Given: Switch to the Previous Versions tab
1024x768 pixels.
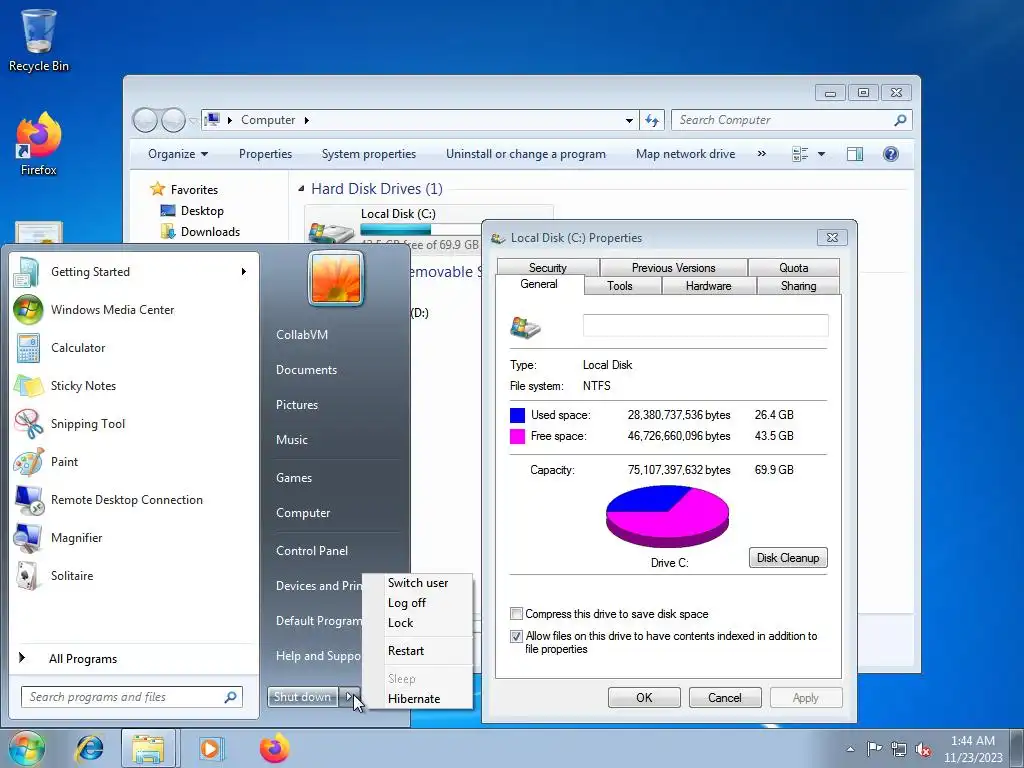Looking at the screenshot, I should point(673,268).
